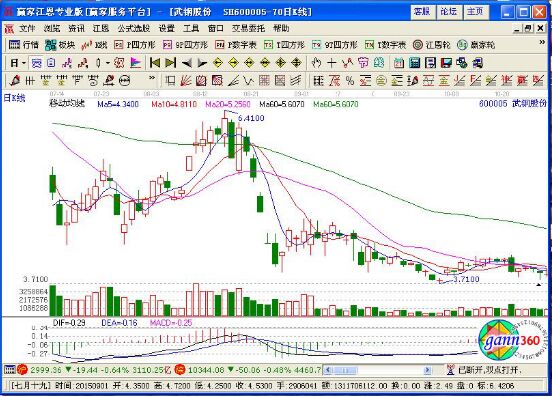Viewport: 552px width, 397px height.
Task: Open the 公式选股 menu
Action: click(x=134, y=29)
